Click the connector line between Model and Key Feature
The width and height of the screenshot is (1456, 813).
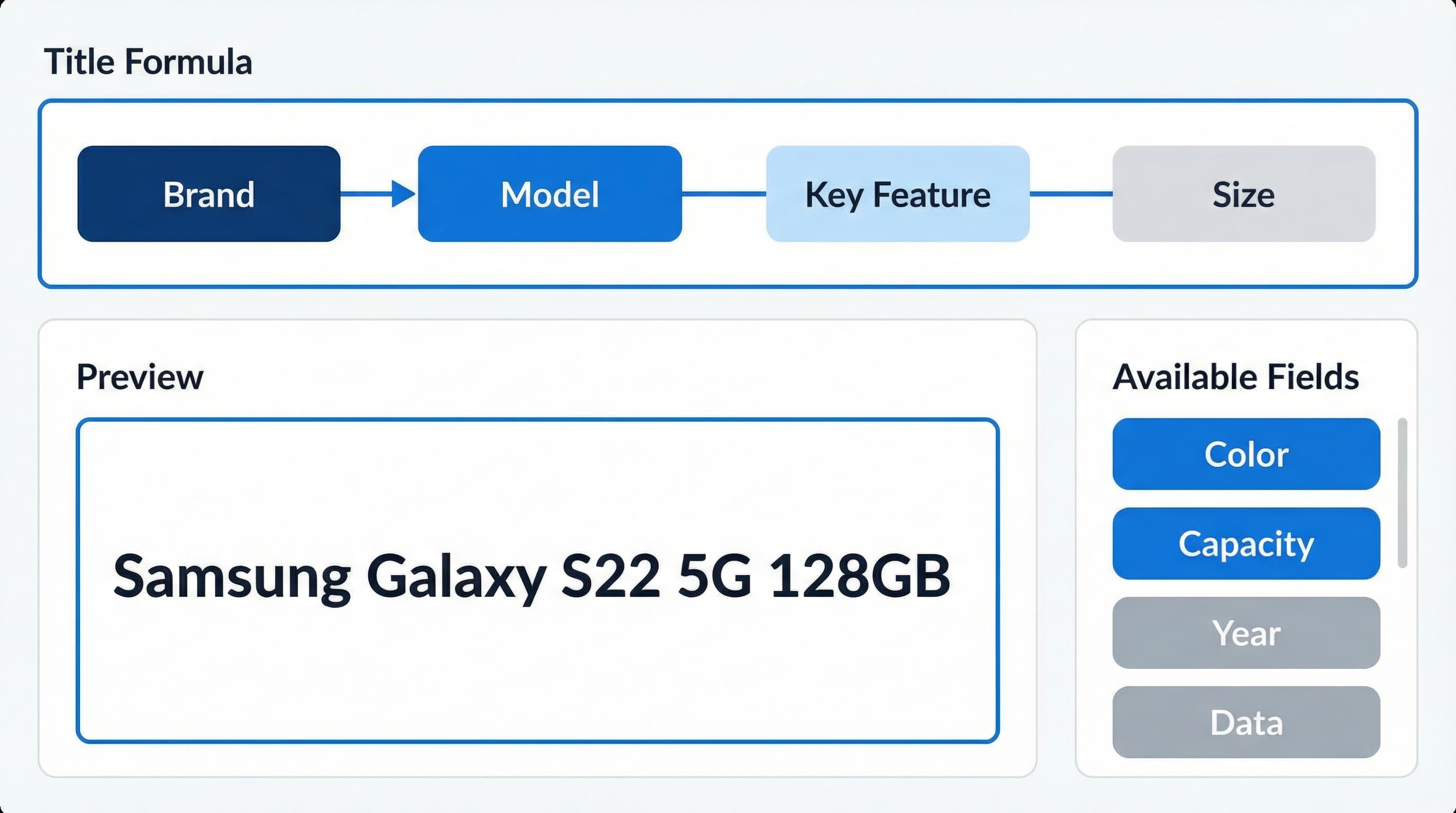click(723, 194)
